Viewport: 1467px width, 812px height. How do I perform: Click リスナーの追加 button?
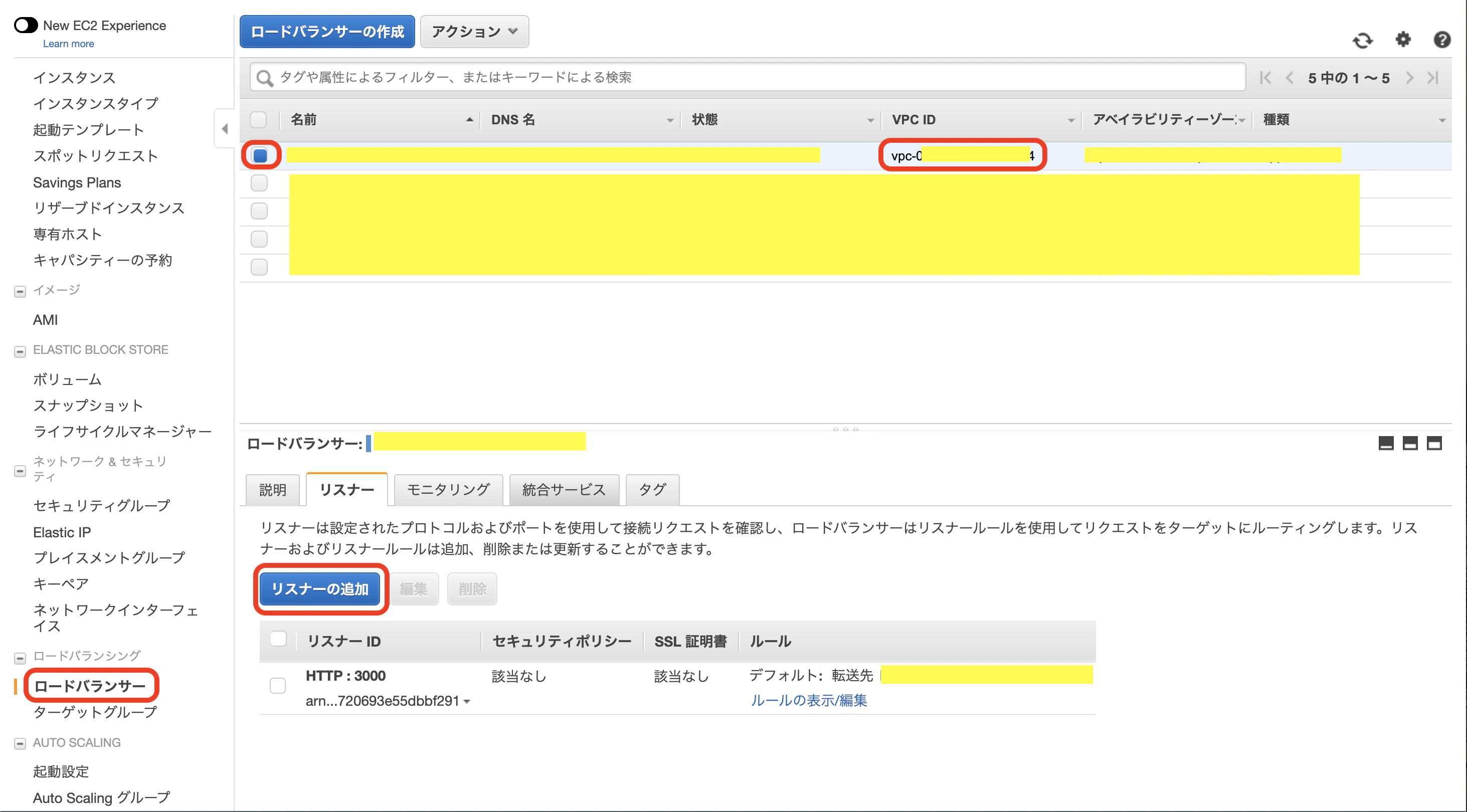tap(320, 589)
